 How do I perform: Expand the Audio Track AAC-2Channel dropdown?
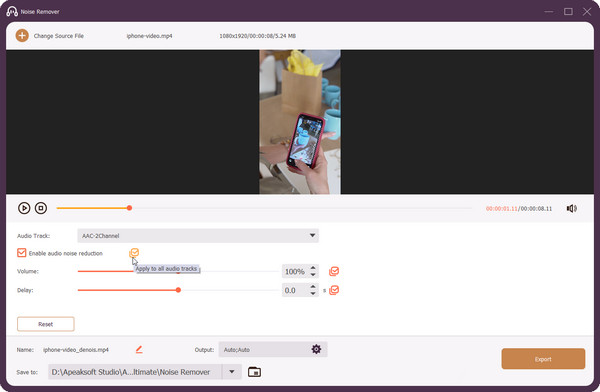[198, 235]
